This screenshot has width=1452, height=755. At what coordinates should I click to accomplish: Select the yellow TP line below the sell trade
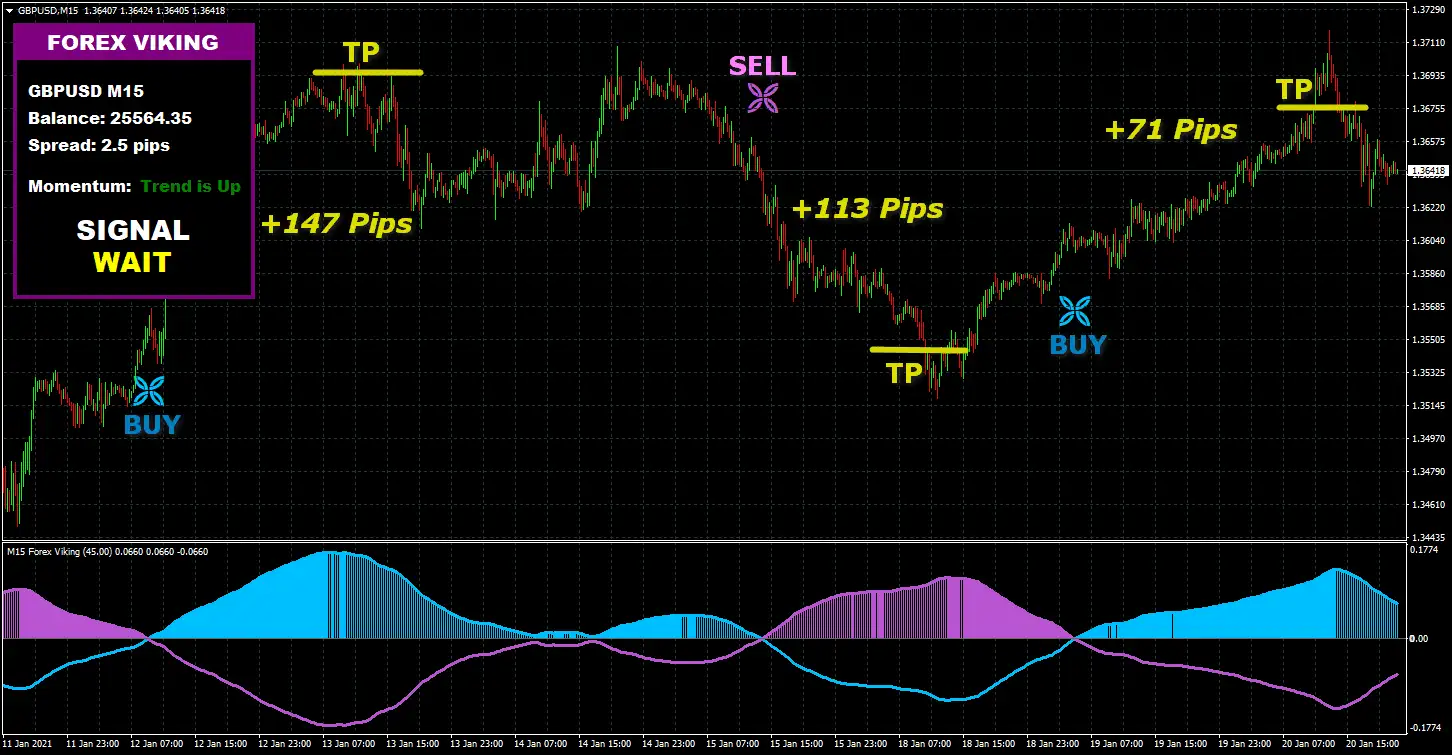pos(919,350)
